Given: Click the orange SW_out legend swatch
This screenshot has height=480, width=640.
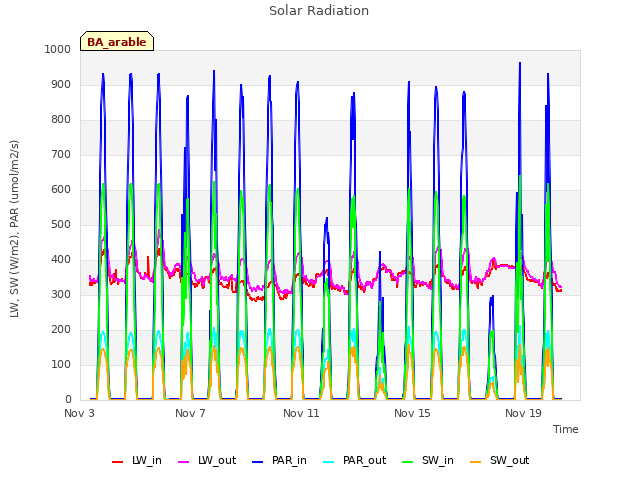Looking at the screenshot, I should [476, 462].
